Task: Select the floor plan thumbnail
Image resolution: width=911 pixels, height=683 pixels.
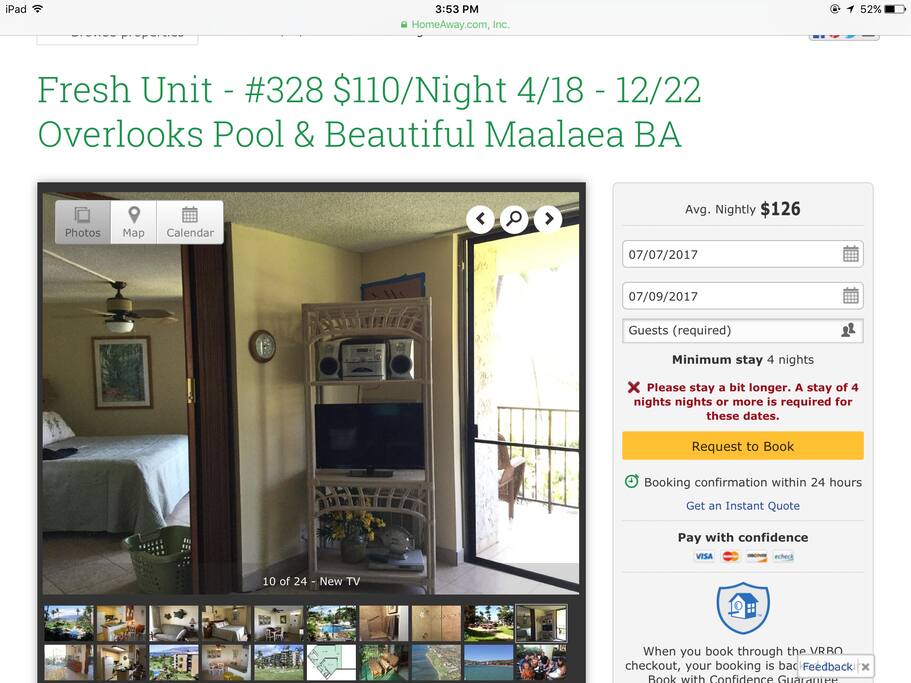Action: pos(331,662)
